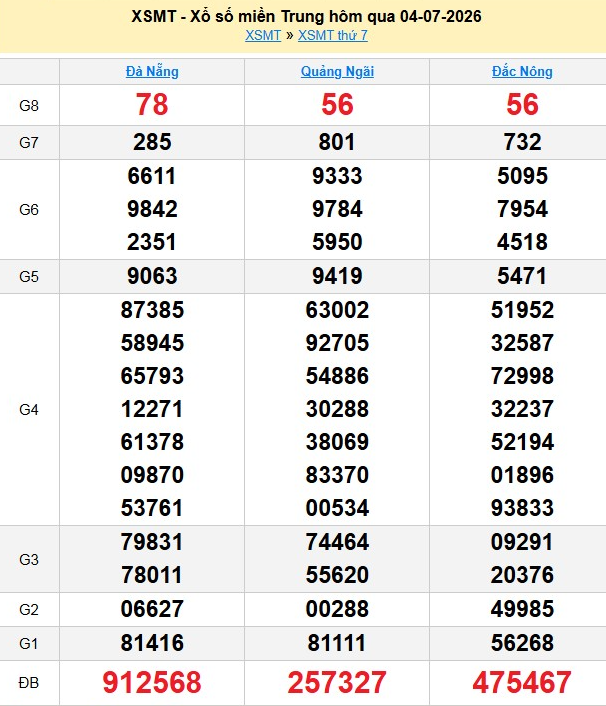
Task: Click Đà Nẵng special prize 912568
Action: pyautogui.click(x=152, y=682)
